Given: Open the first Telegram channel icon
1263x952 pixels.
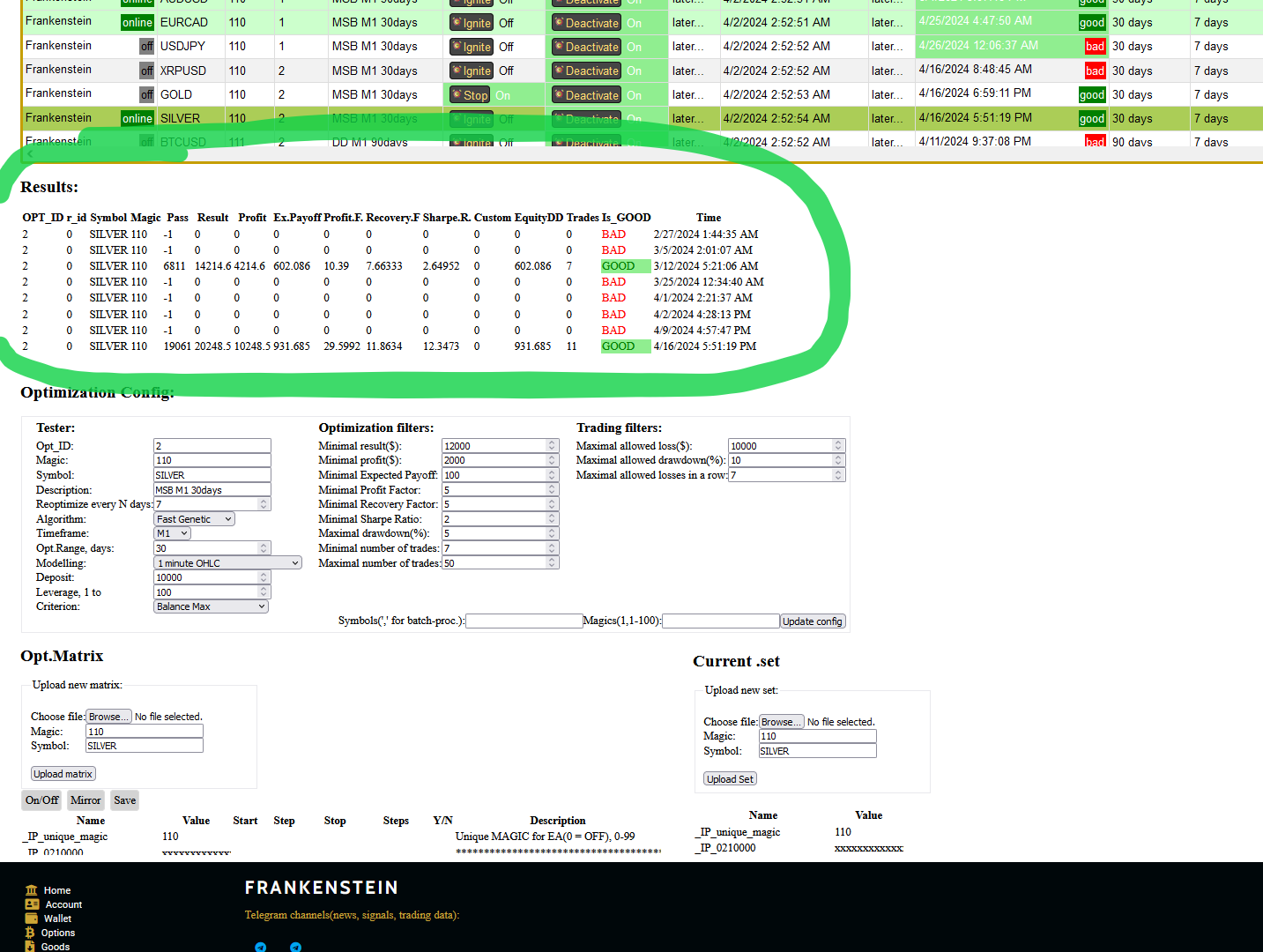Looking at the screenshot, I should click(x=260, y=947).
